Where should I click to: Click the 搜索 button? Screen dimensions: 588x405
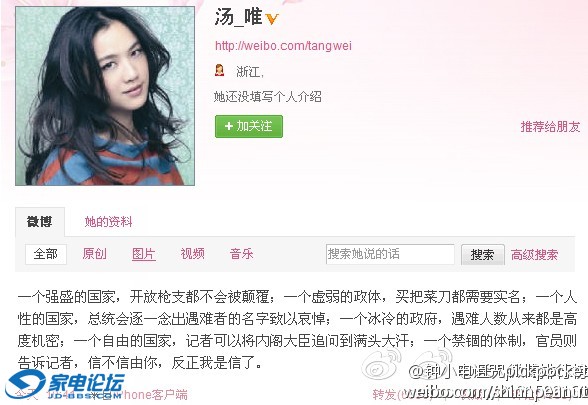click(483, 255)
